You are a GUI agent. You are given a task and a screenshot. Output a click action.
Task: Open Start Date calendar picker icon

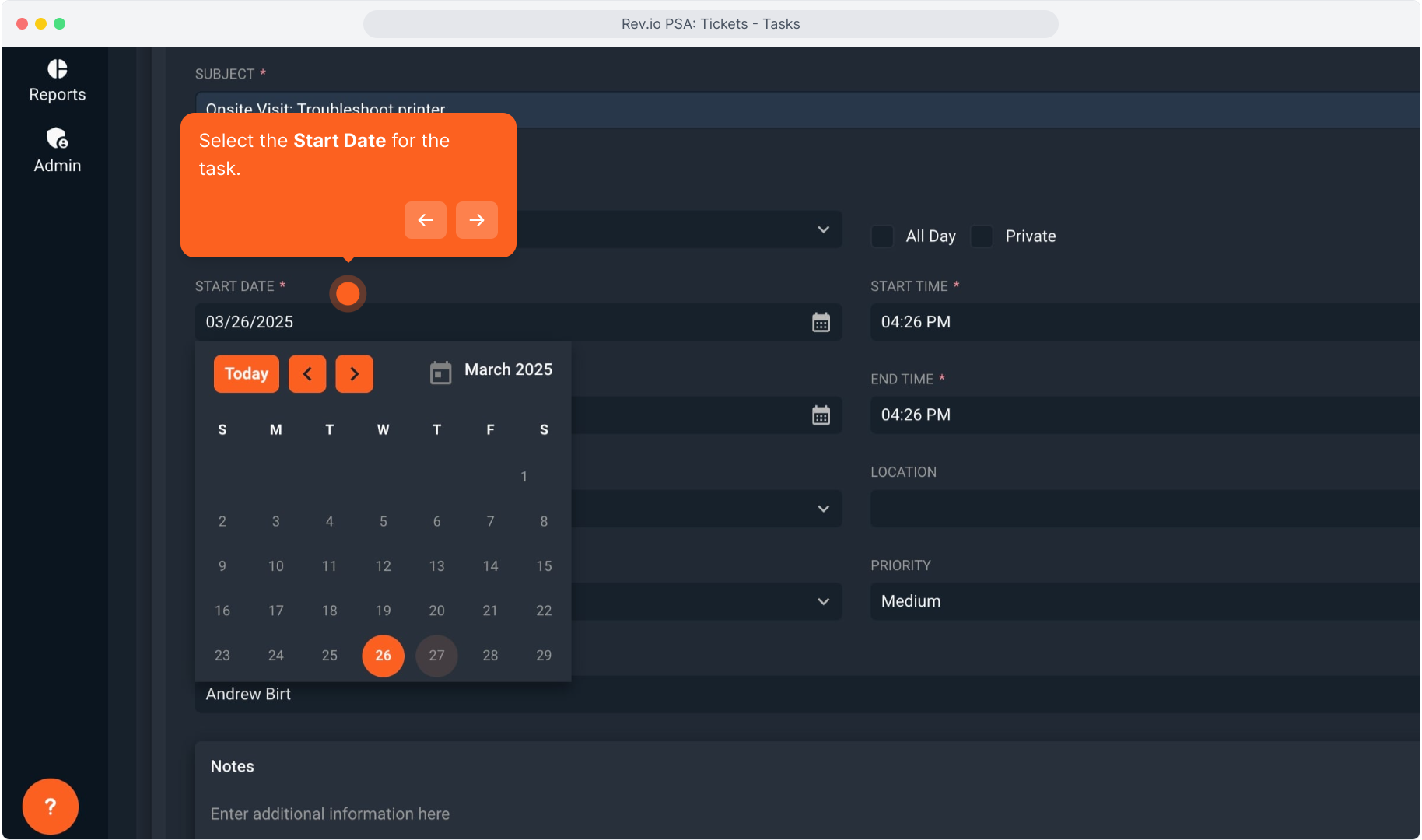tap(821, 322)
